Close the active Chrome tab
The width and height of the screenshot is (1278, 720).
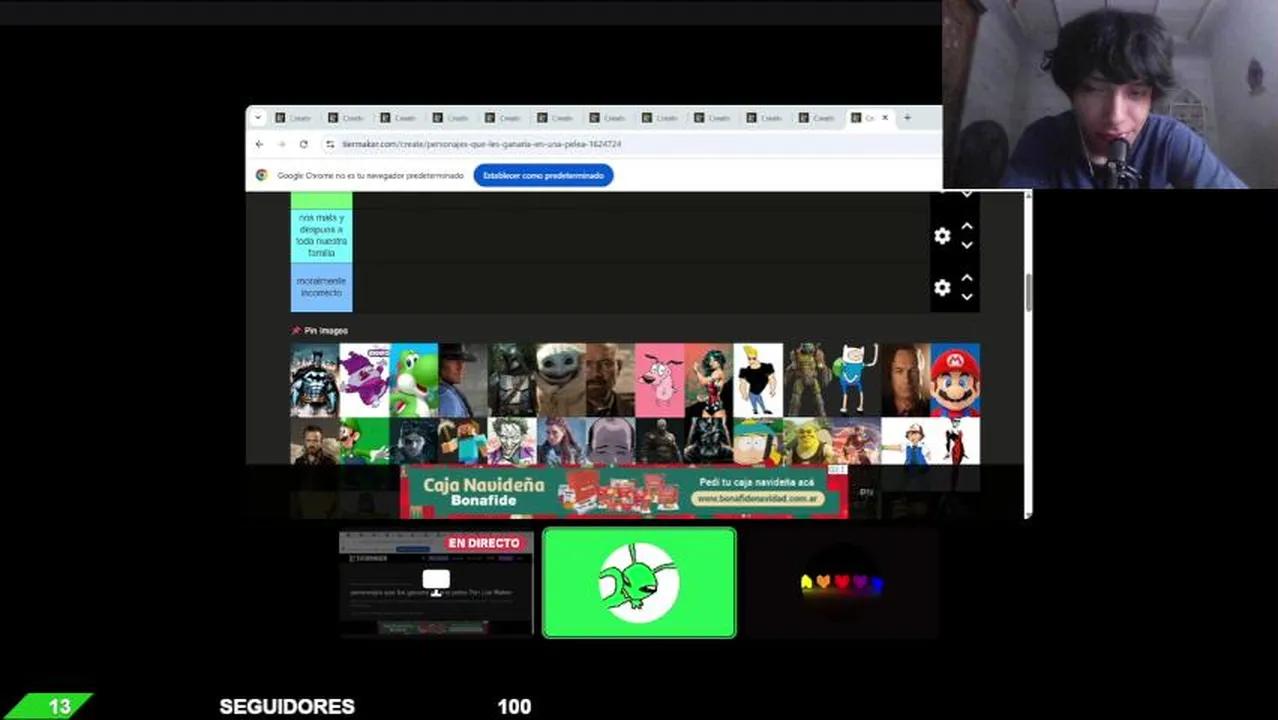coord(884,118)
